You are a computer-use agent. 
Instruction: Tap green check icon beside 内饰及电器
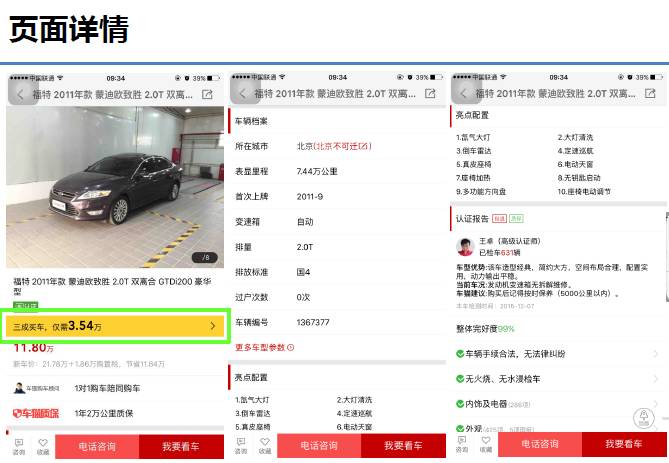460,404
